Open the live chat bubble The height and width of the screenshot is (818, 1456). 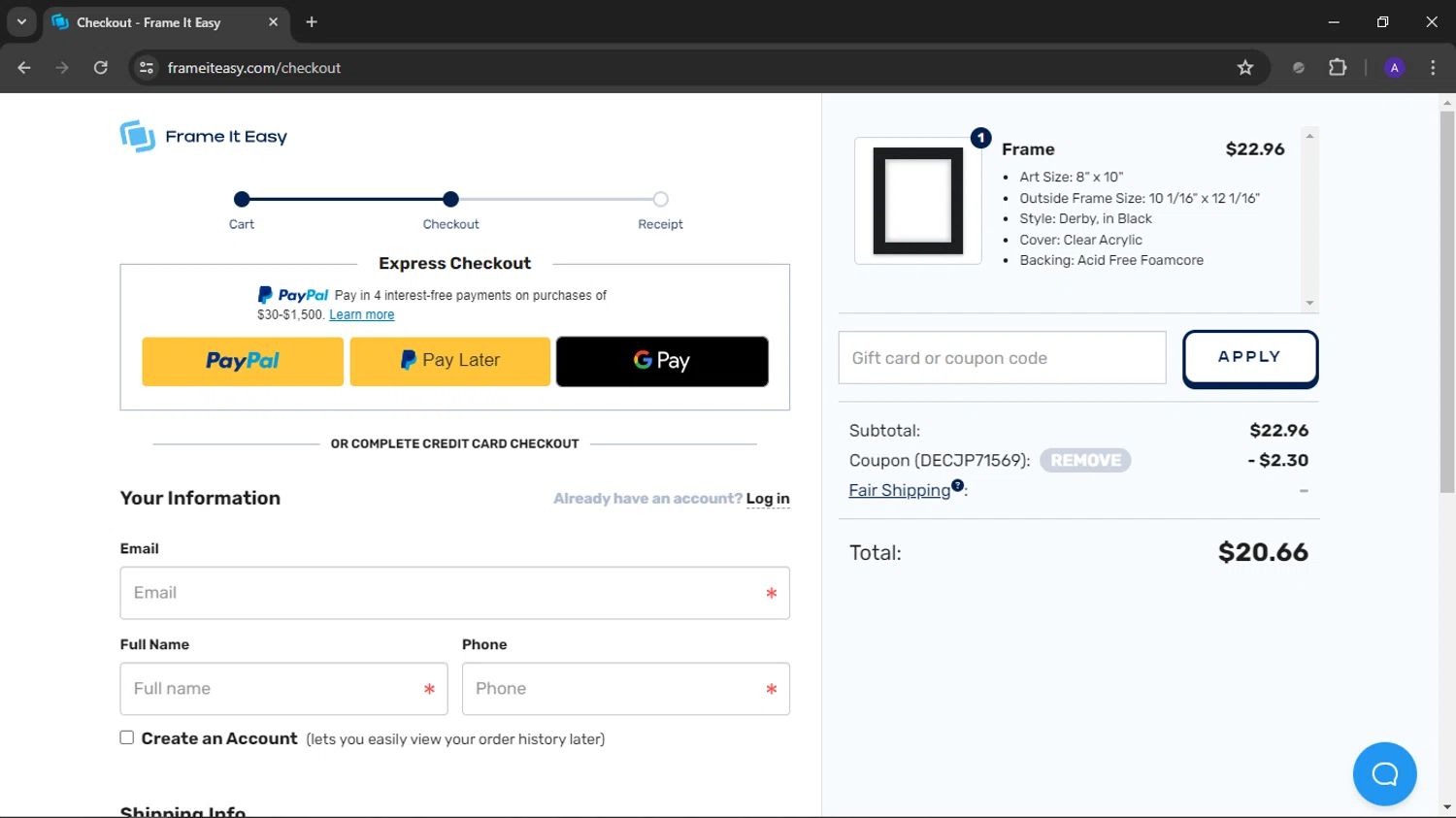(x=1384, y=773)
